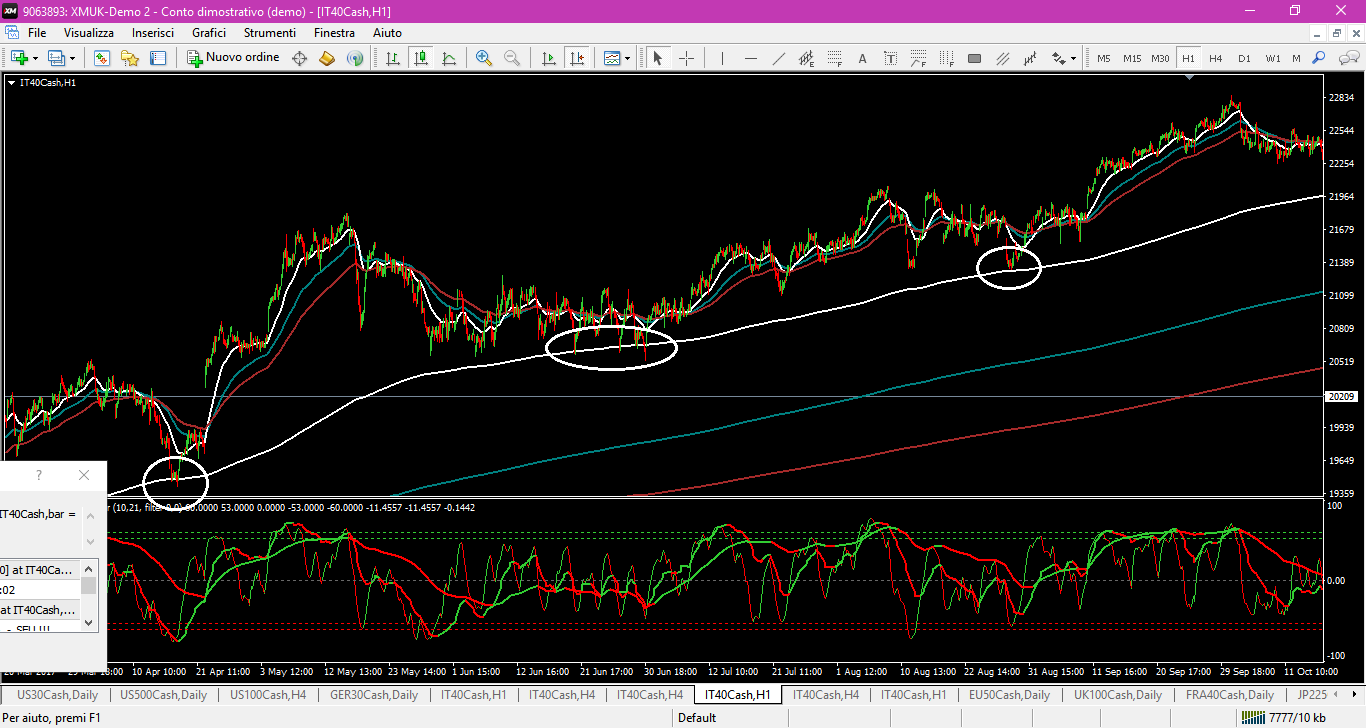Open the Finestra menu
This screenshot has width=1366, height=728.
coord(334,33)
